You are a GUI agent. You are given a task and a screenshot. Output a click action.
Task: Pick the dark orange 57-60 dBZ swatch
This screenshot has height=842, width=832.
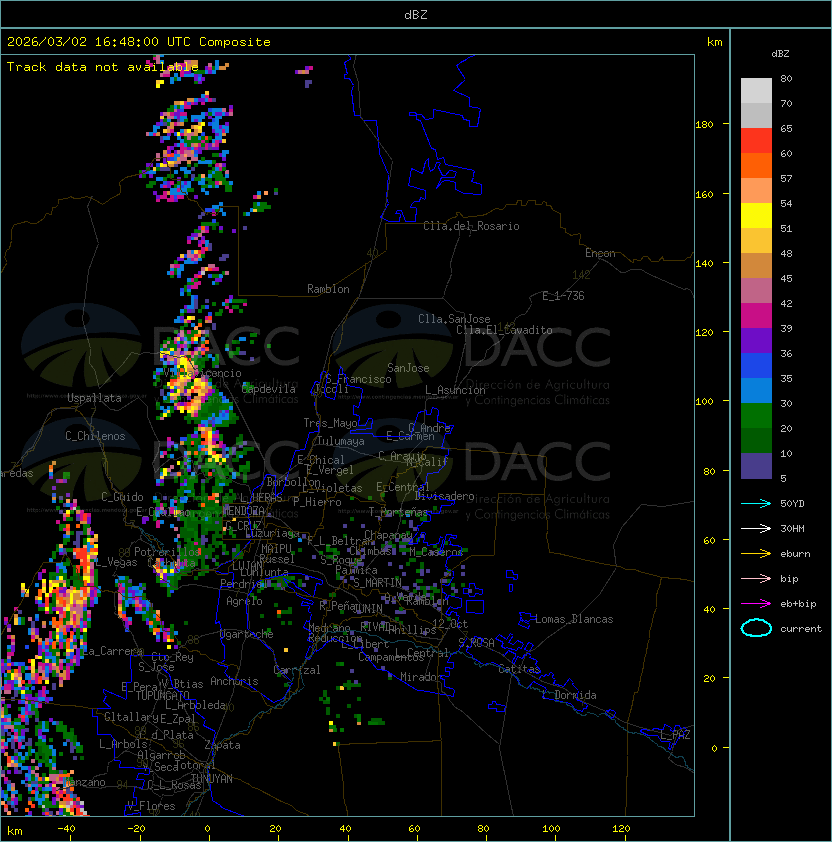[x=756, y=166]
